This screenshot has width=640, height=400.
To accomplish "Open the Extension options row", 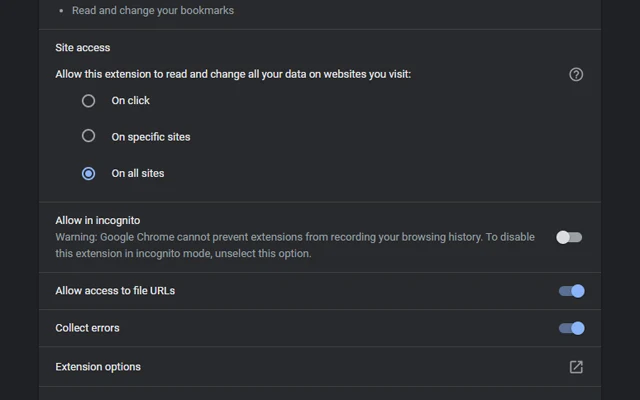I will point(320,367).
